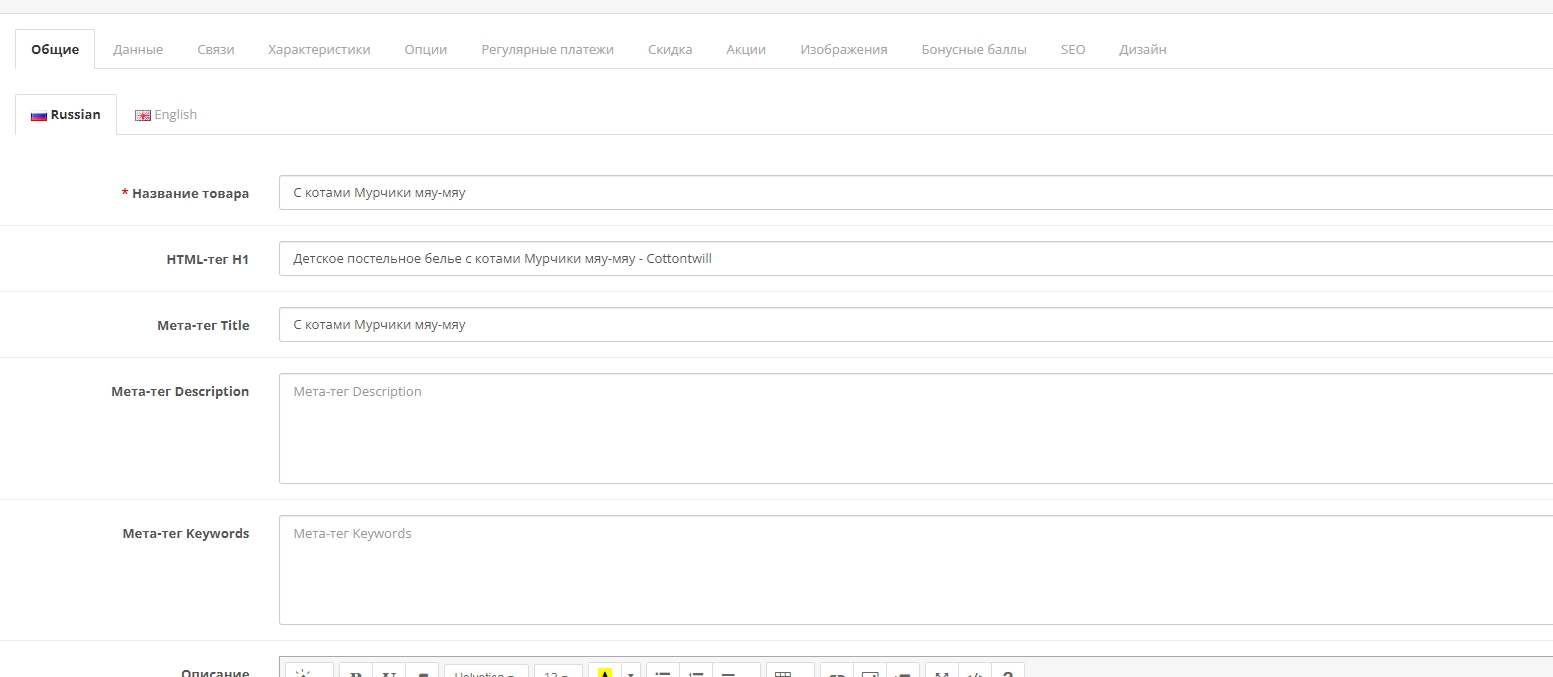Open the Helvetica font family dropdown
This screenshot has height=677, width=1553.
tap(486, 673)
